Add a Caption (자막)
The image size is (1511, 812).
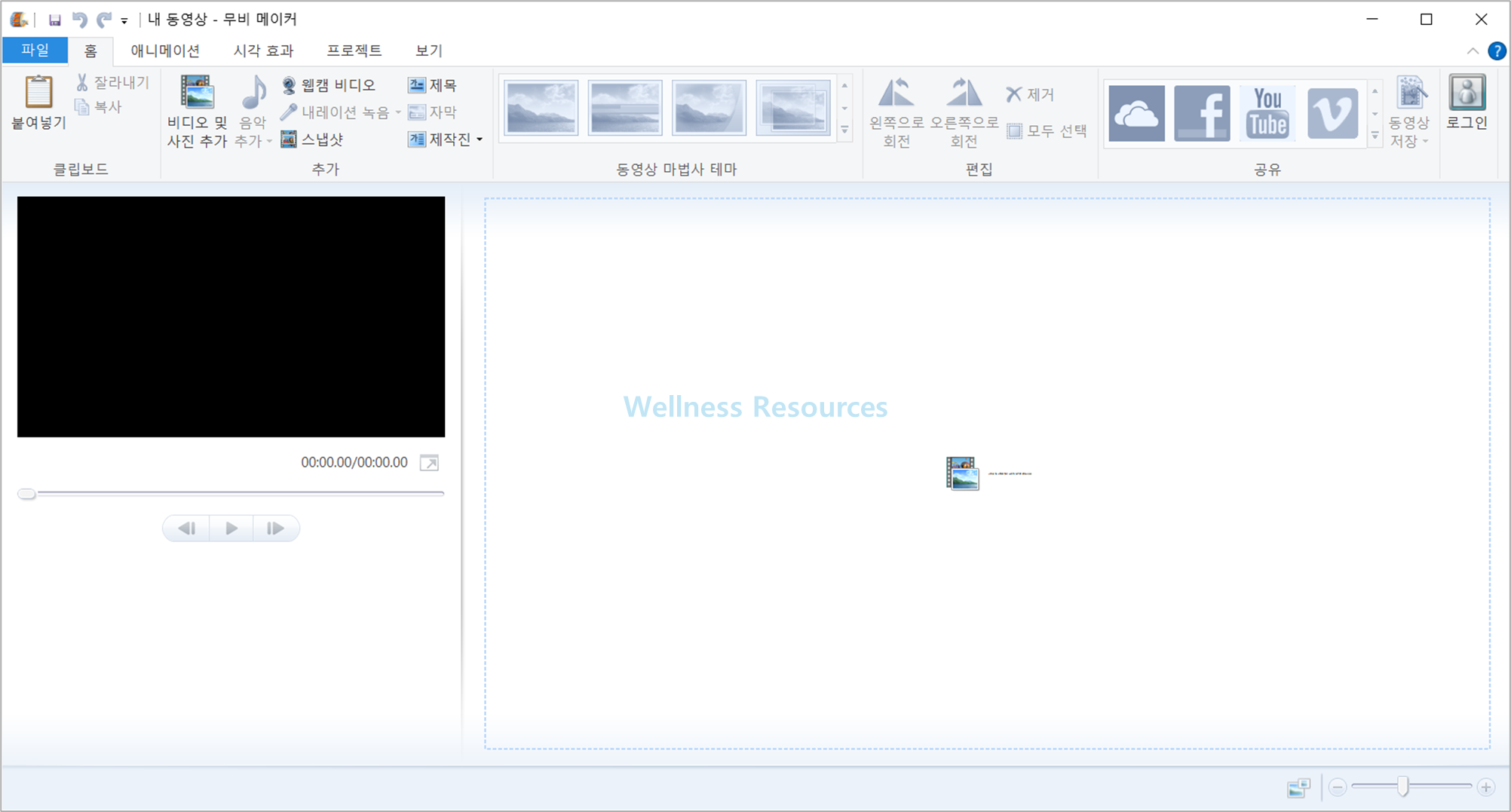tap(432, 112)
